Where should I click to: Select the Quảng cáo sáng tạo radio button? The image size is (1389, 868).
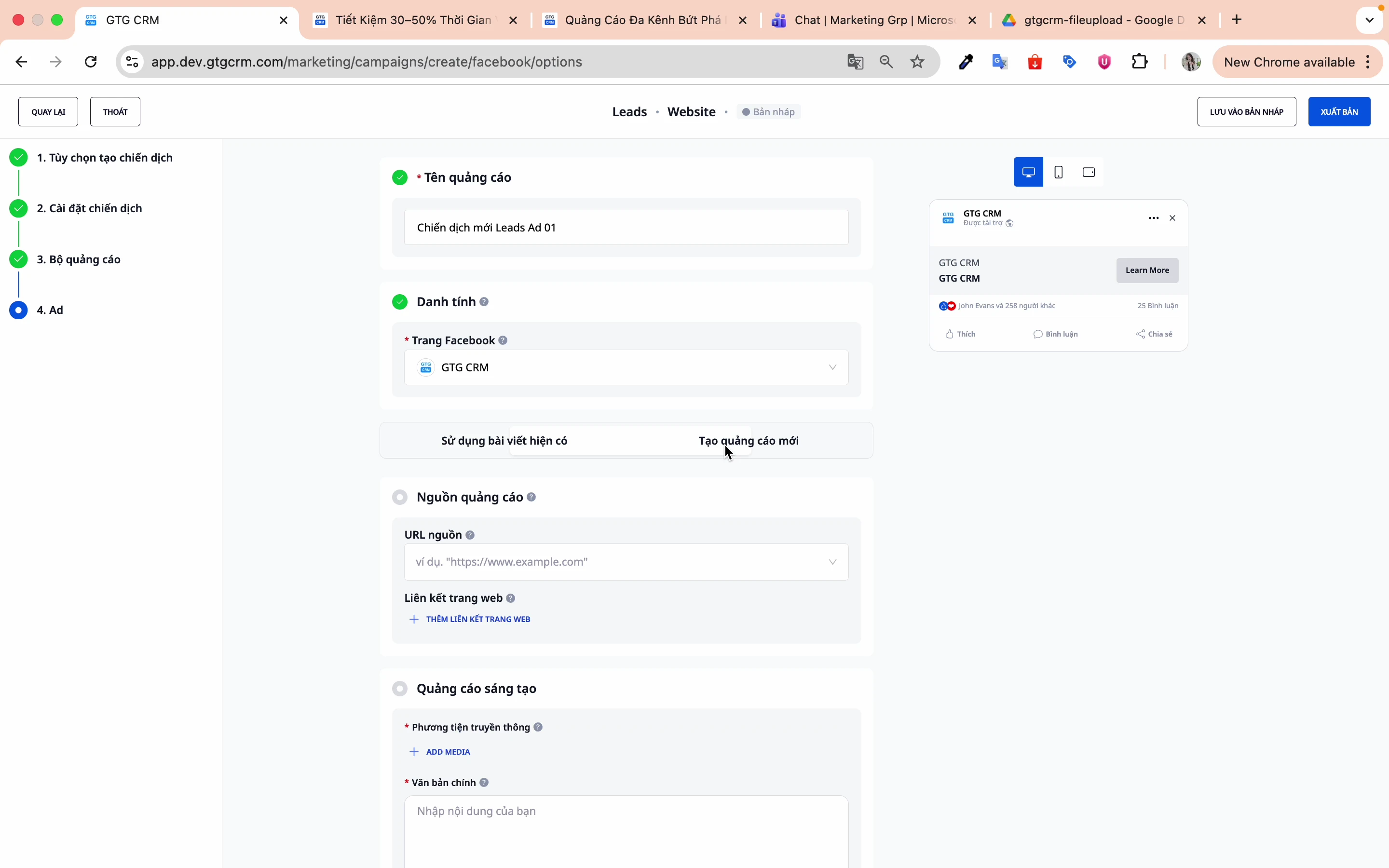click(400, 688)
